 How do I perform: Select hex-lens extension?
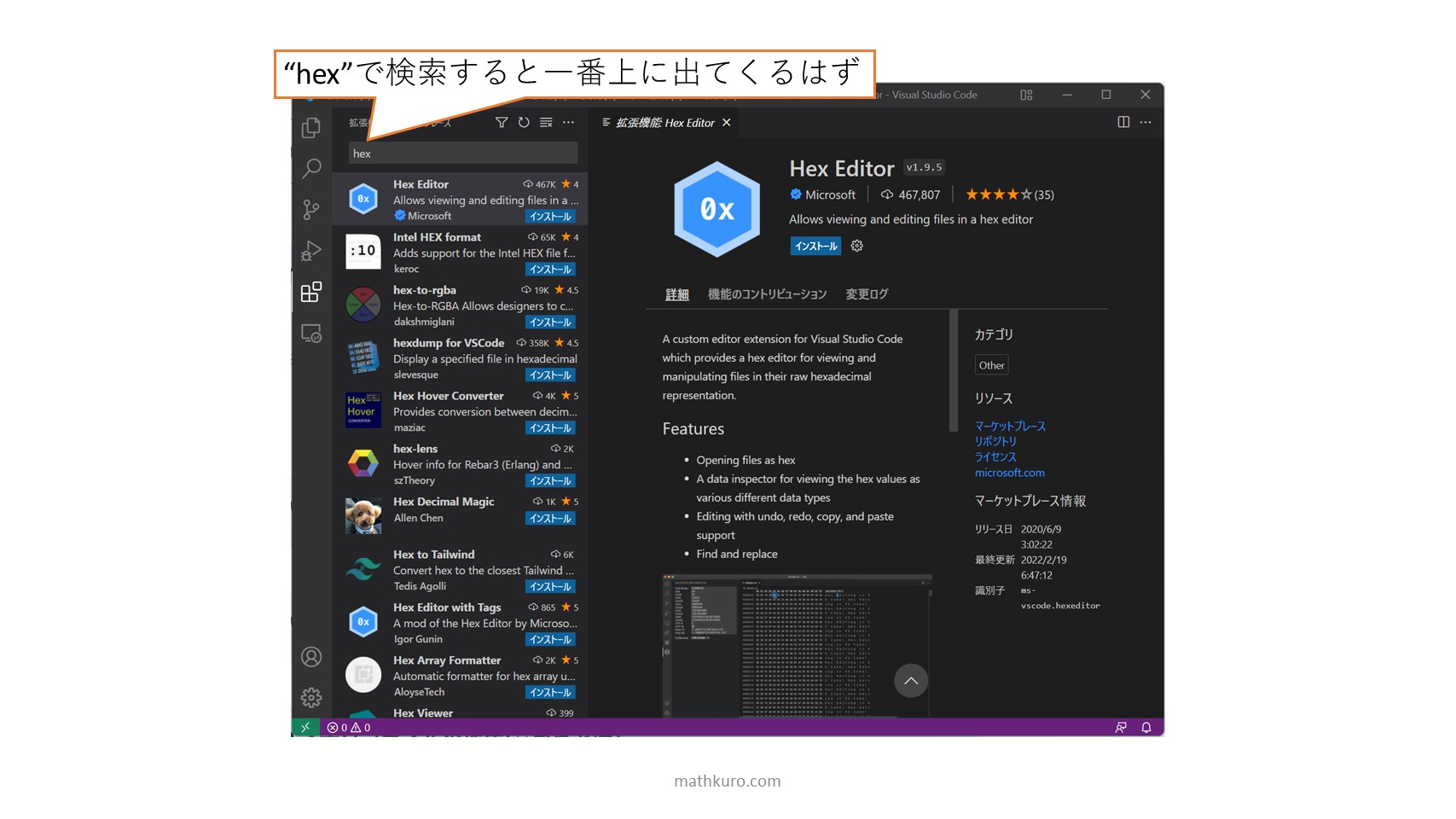pos(460,464)
